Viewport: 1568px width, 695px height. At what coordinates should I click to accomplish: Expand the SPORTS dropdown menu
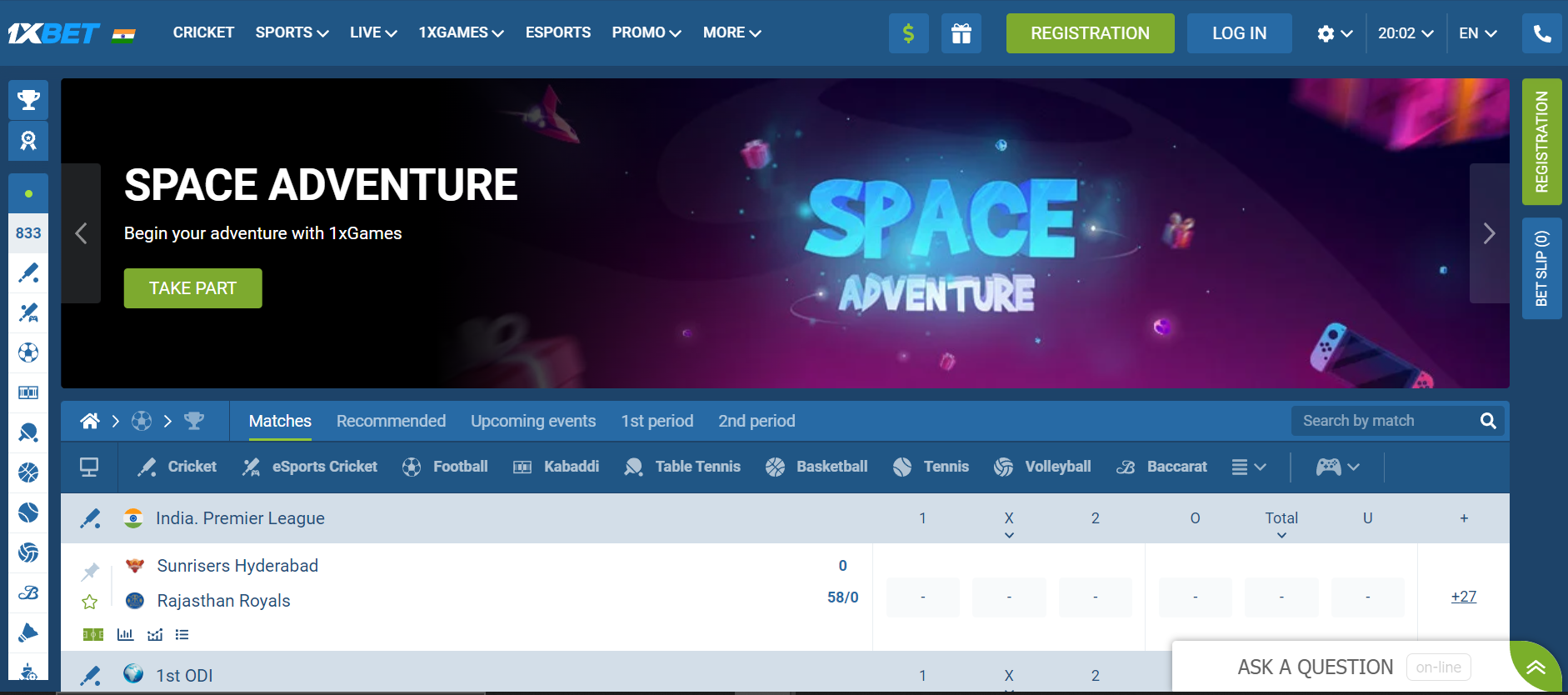point(292,32)
